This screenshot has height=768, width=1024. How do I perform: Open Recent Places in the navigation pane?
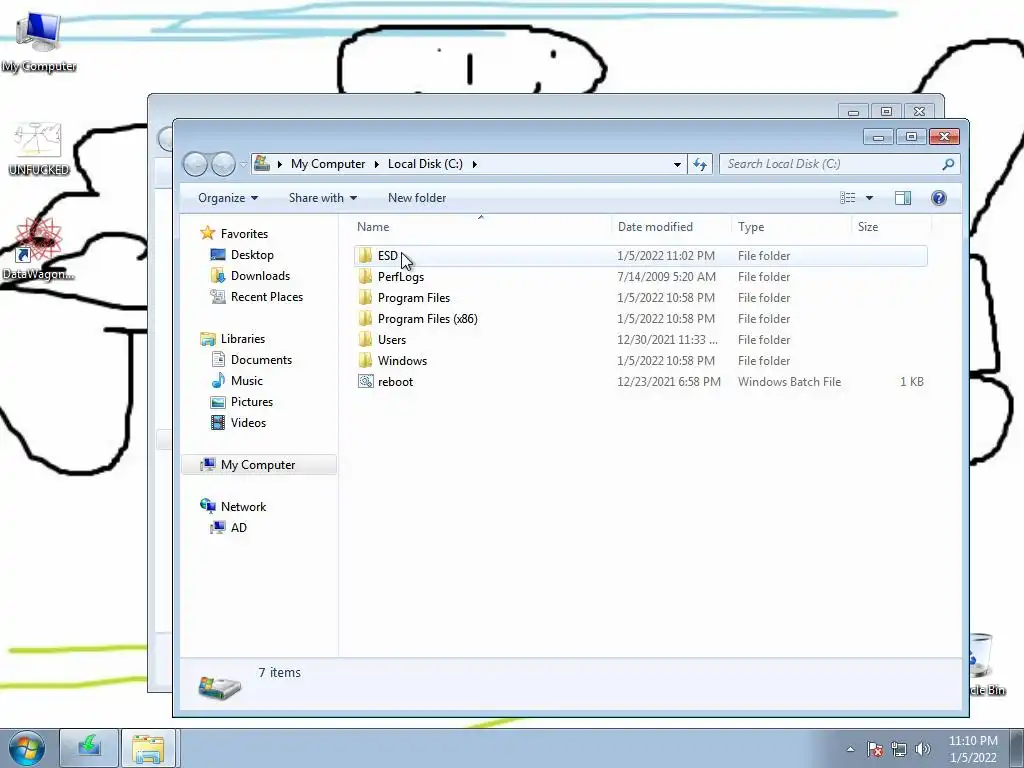[x=266, y=296]
